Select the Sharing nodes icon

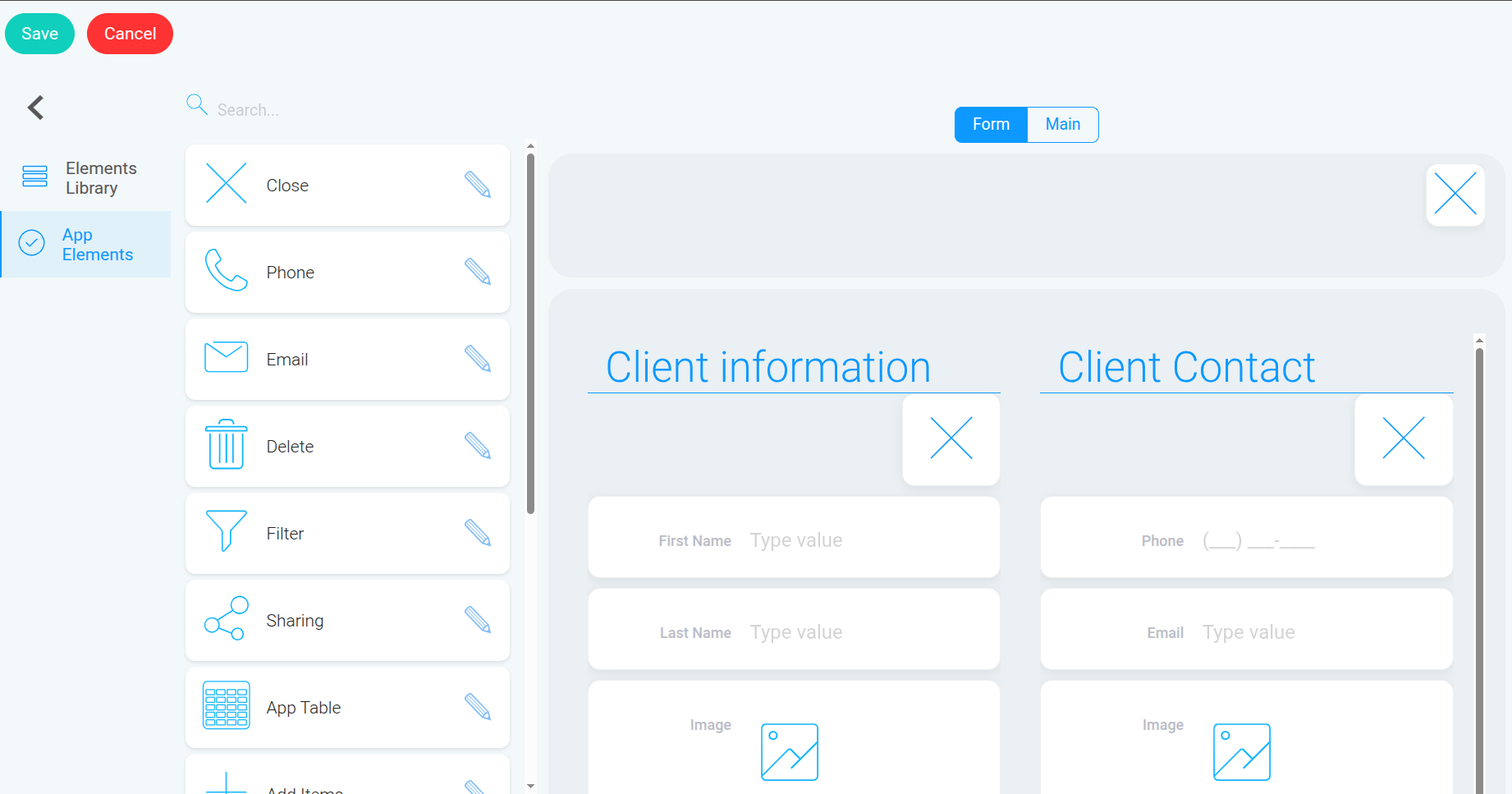click(x=226, y=618)
